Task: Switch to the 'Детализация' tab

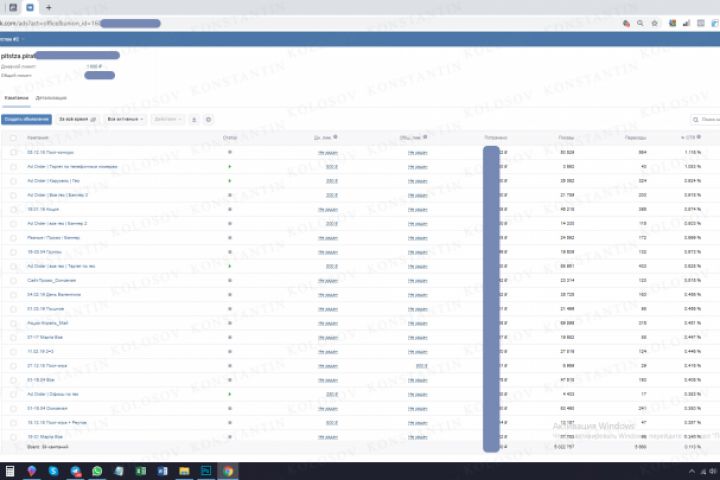Action: coord(51,98)
